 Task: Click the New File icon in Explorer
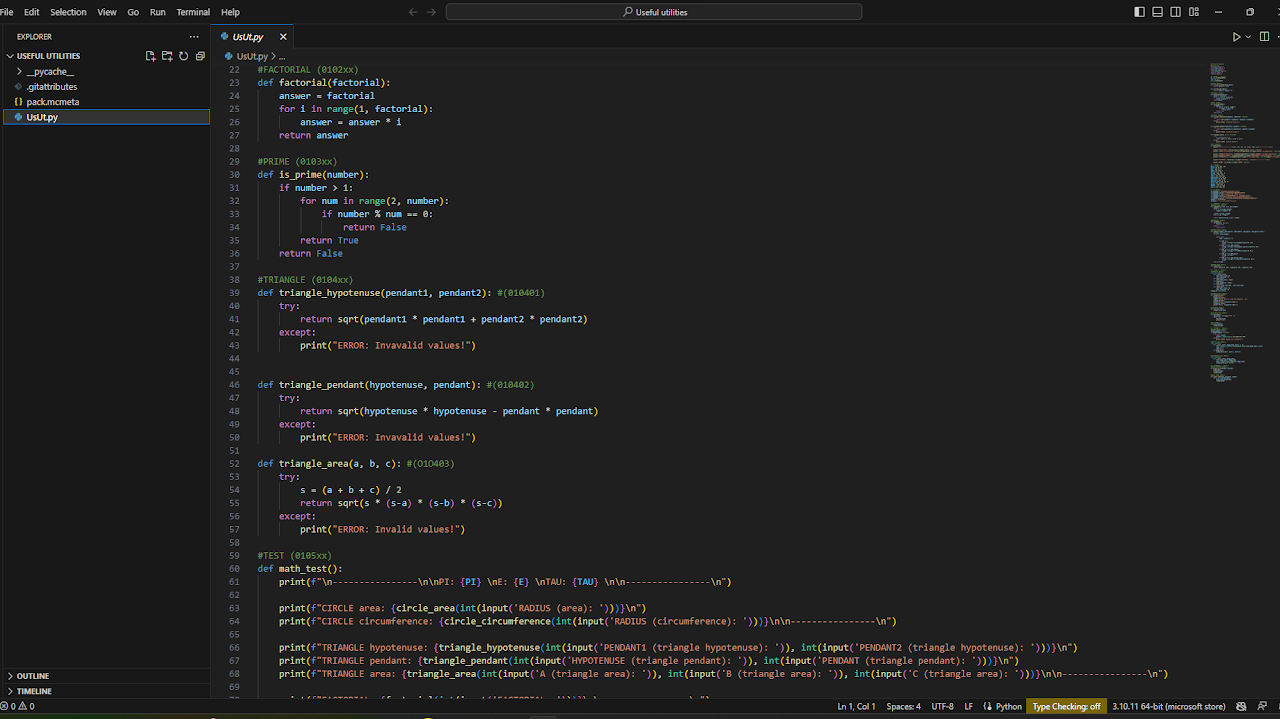[x=150, y=56]
